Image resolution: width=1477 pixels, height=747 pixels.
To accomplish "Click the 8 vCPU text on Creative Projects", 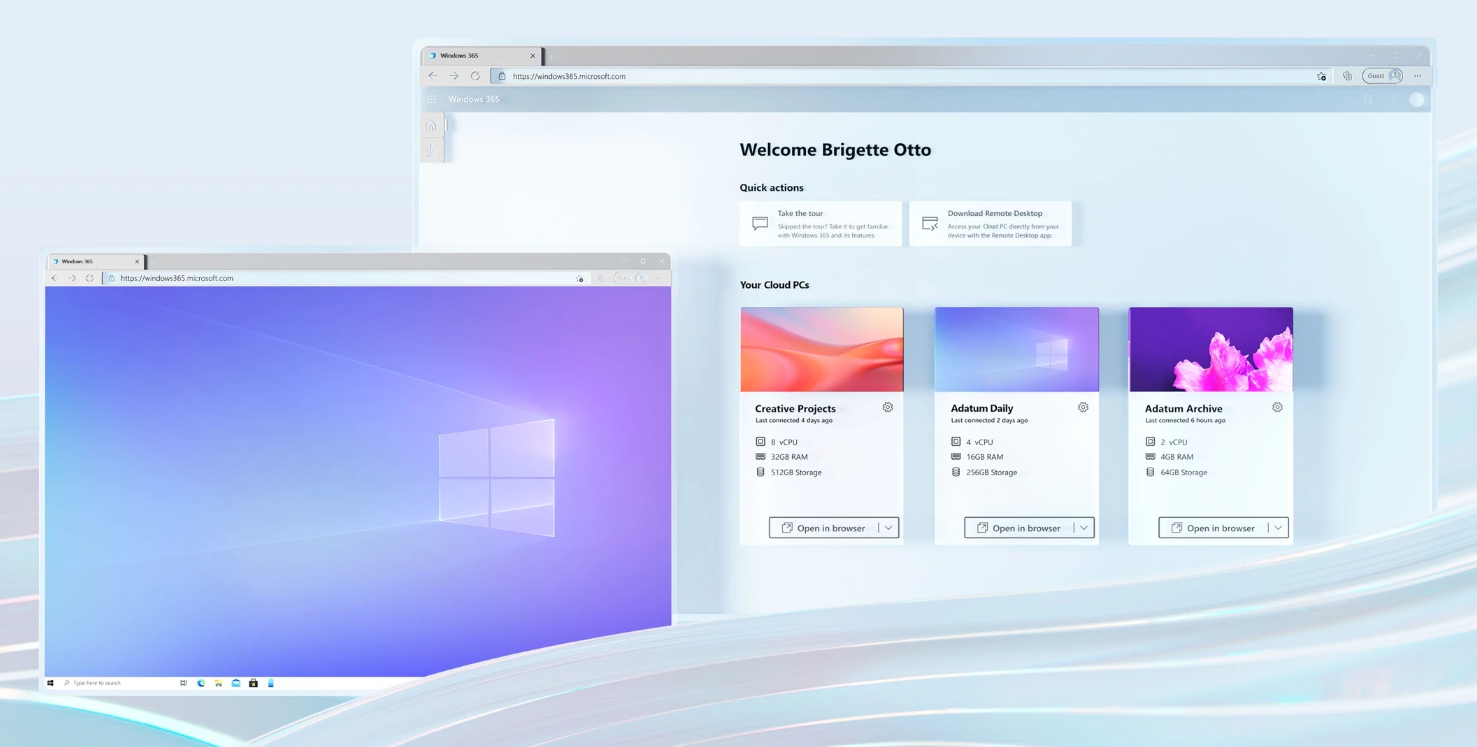I will click(x=784, y=442).
